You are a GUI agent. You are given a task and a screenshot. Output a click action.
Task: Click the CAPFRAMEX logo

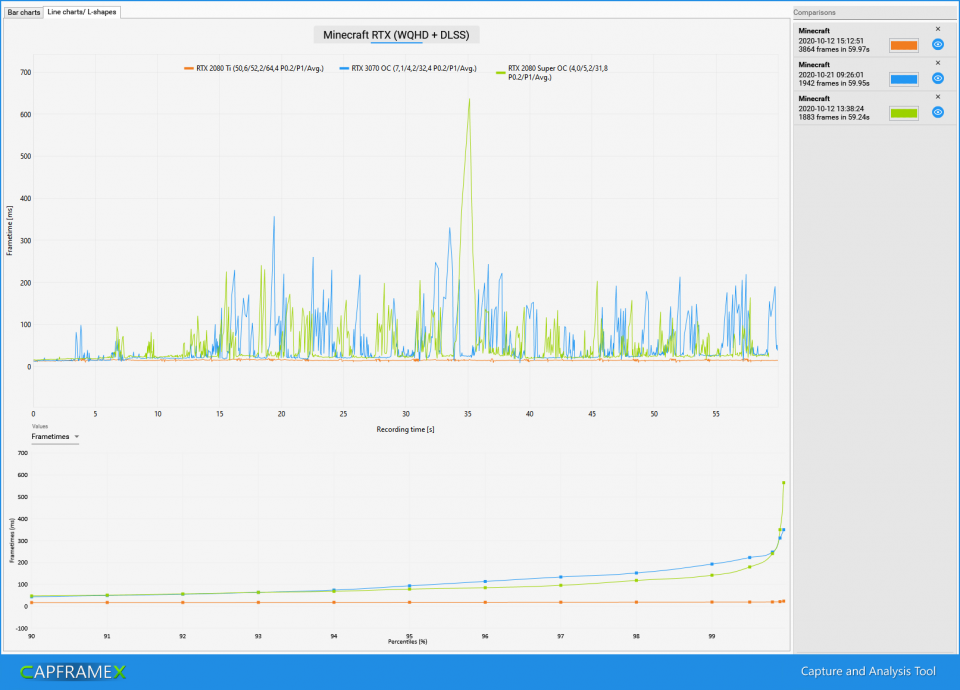(x=73, y=672)
